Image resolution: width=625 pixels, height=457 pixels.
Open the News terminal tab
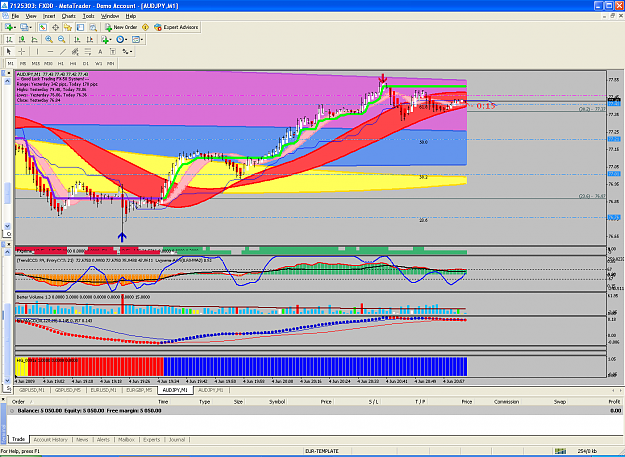[82, 439]
